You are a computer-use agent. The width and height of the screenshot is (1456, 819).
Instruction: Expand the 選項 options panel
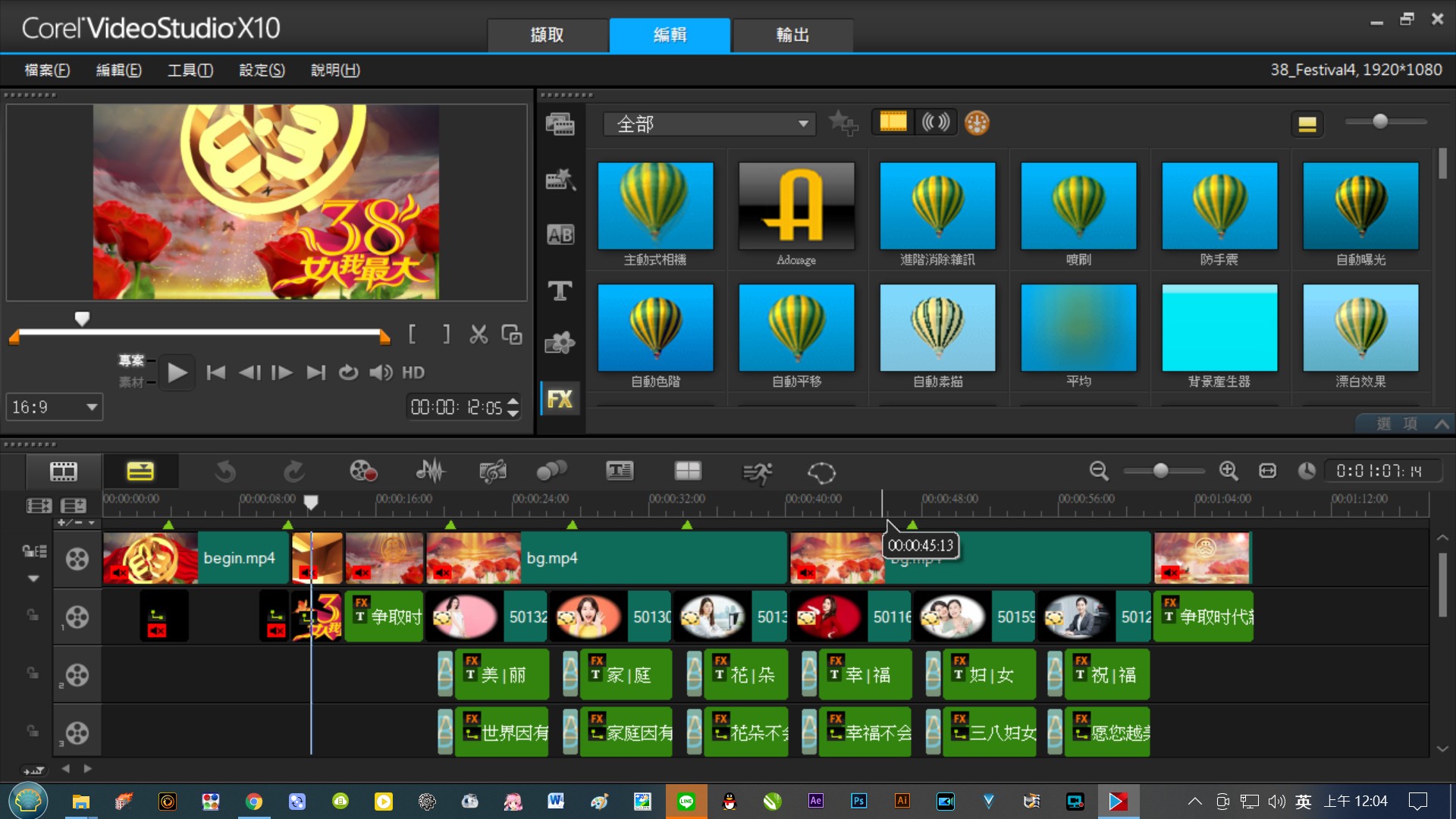1404,424
